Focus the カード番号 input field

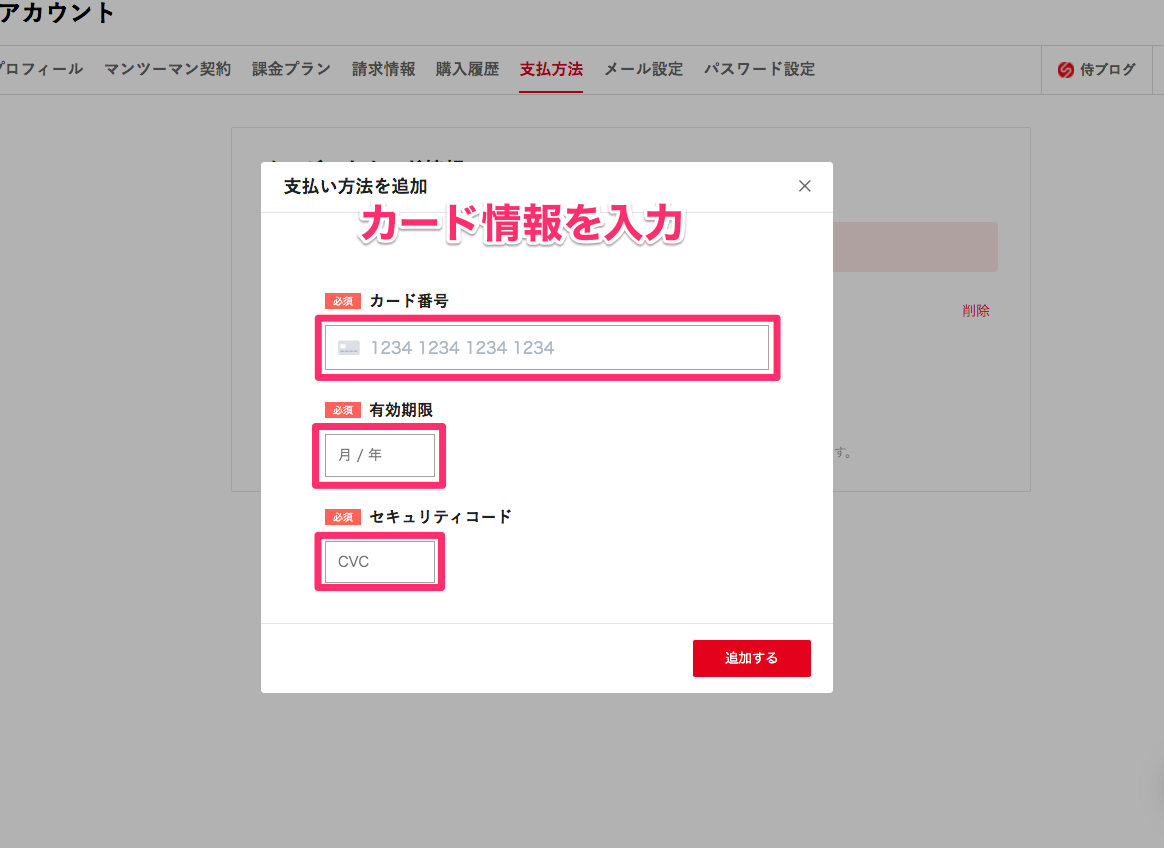click(560, 348)
